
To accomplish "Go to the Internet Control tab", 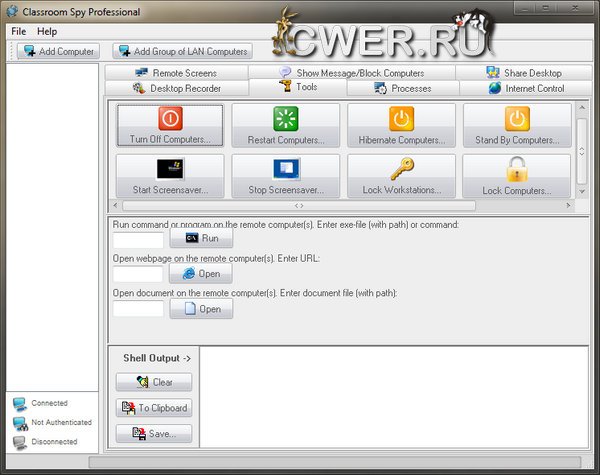I will pos(526,88).
